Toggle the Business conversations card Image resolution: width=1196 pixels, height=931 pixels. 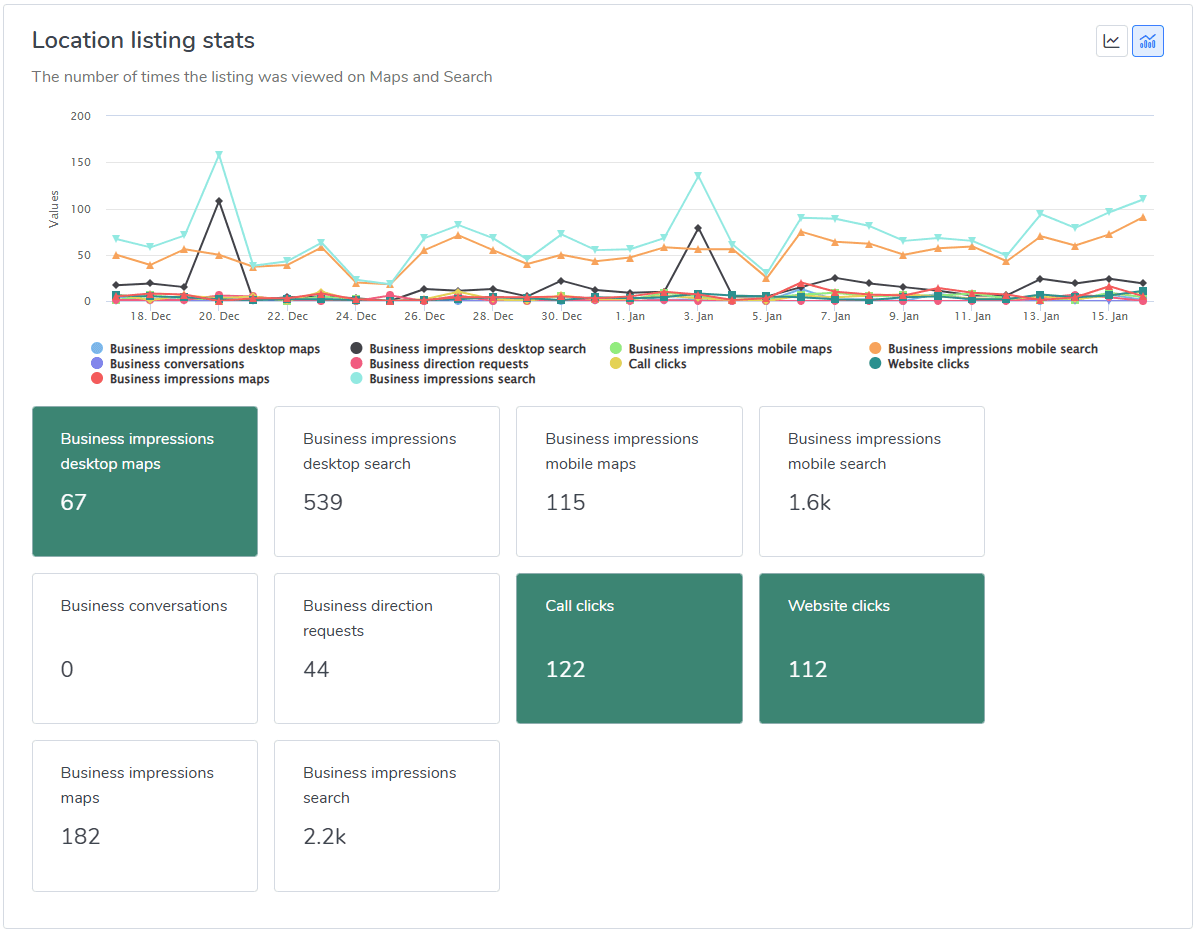point(145,648)
